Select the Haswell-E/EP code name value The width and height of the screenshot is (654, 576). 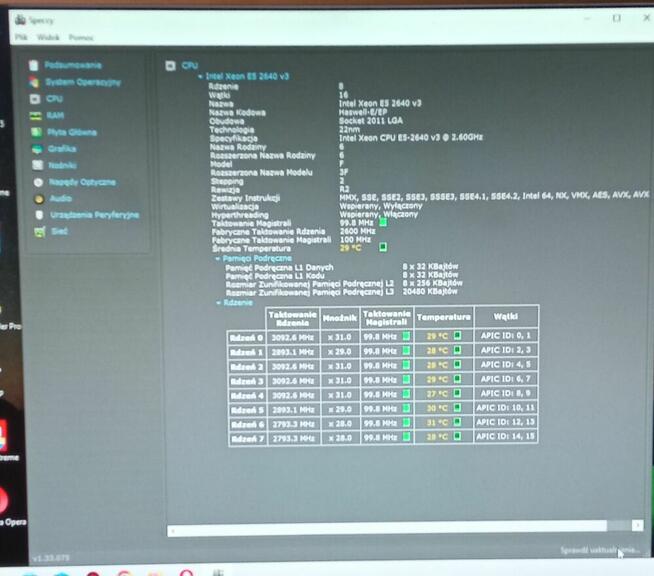[x=363, y=112]
